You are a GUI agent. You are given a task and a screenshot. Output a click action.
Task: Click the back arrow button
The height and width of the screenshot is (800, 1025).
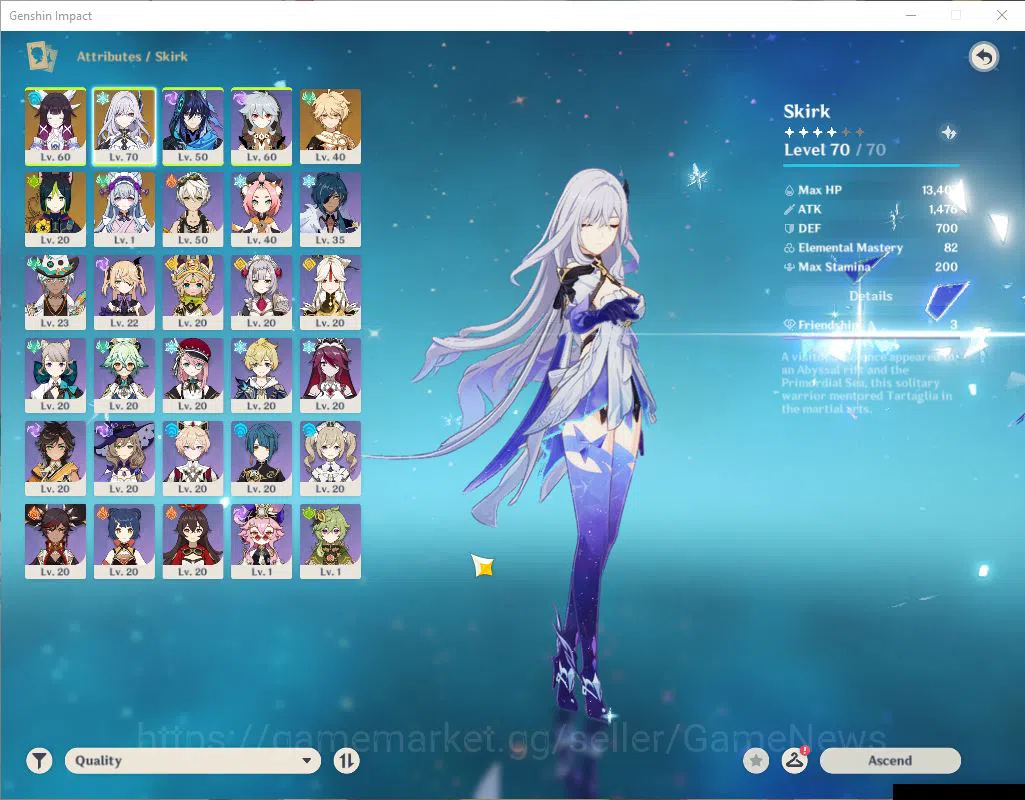[x=984, y=58]
